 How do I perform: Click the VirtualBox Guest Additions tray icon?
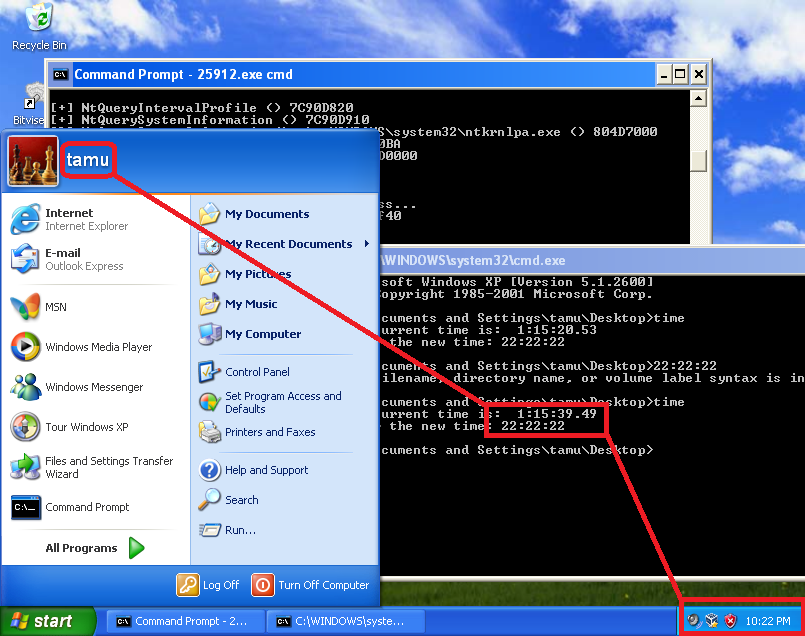click(712, 620)
